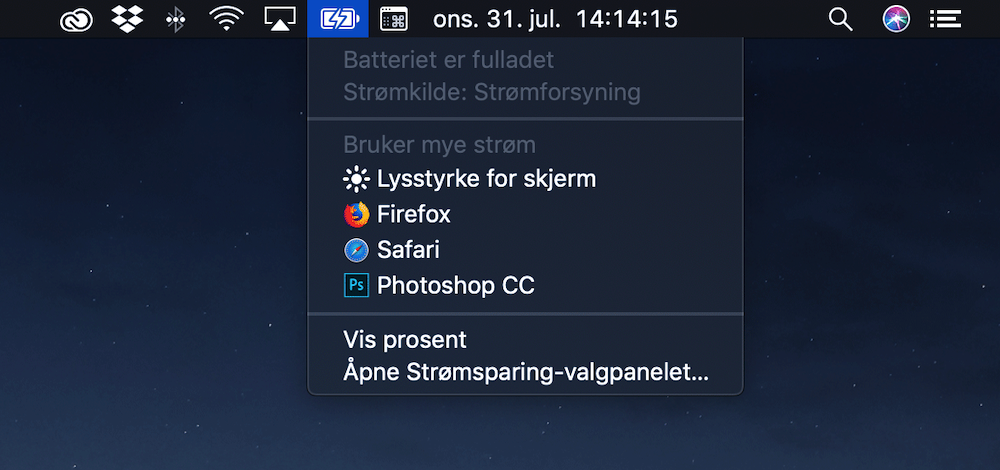Open the AirPlay display menu
This screenshot has width=1000, height=470.
279,19
